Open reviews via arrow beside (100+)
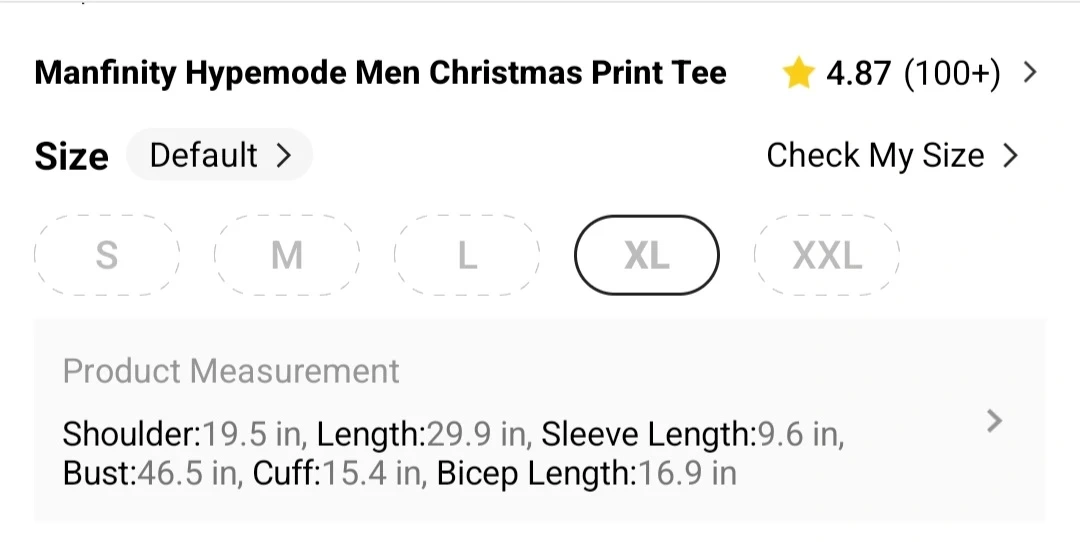 point(1030,73)
